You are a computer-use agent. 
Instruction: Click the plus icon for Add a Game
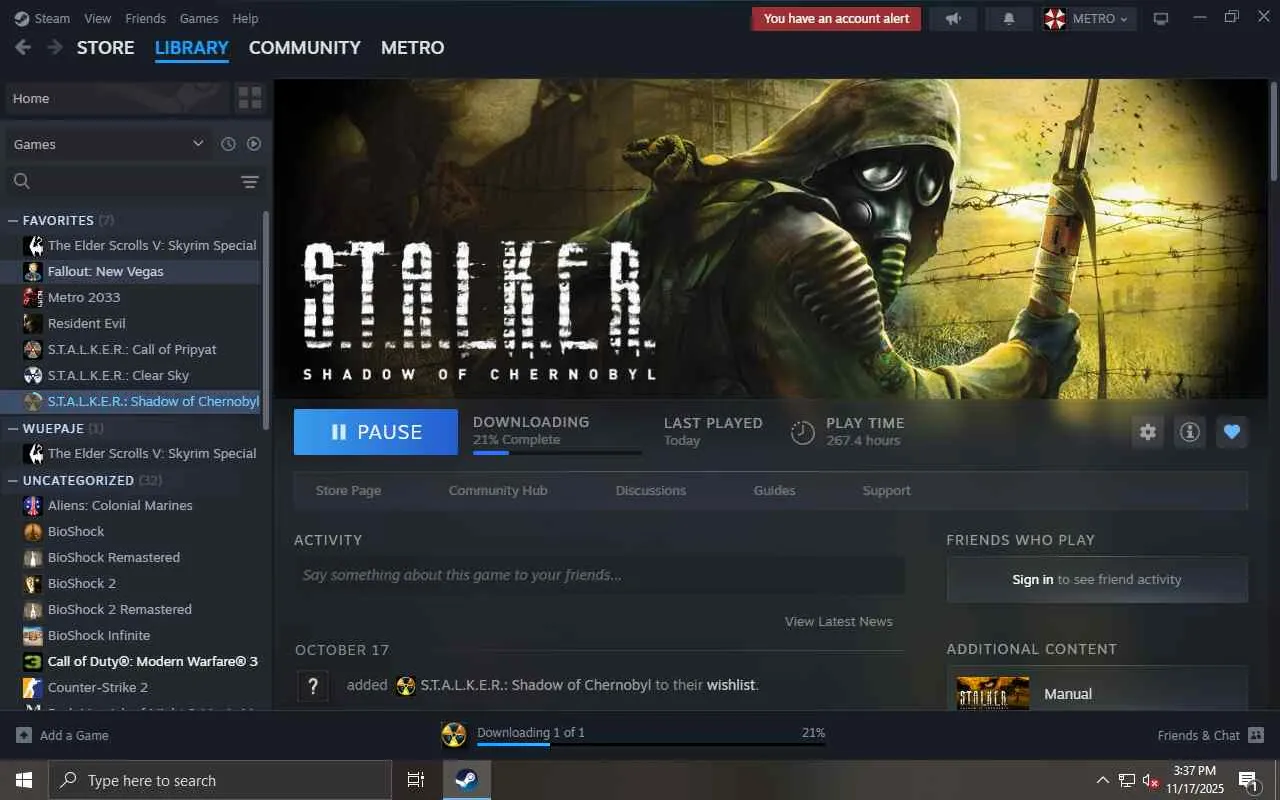[x=24, y=735]
